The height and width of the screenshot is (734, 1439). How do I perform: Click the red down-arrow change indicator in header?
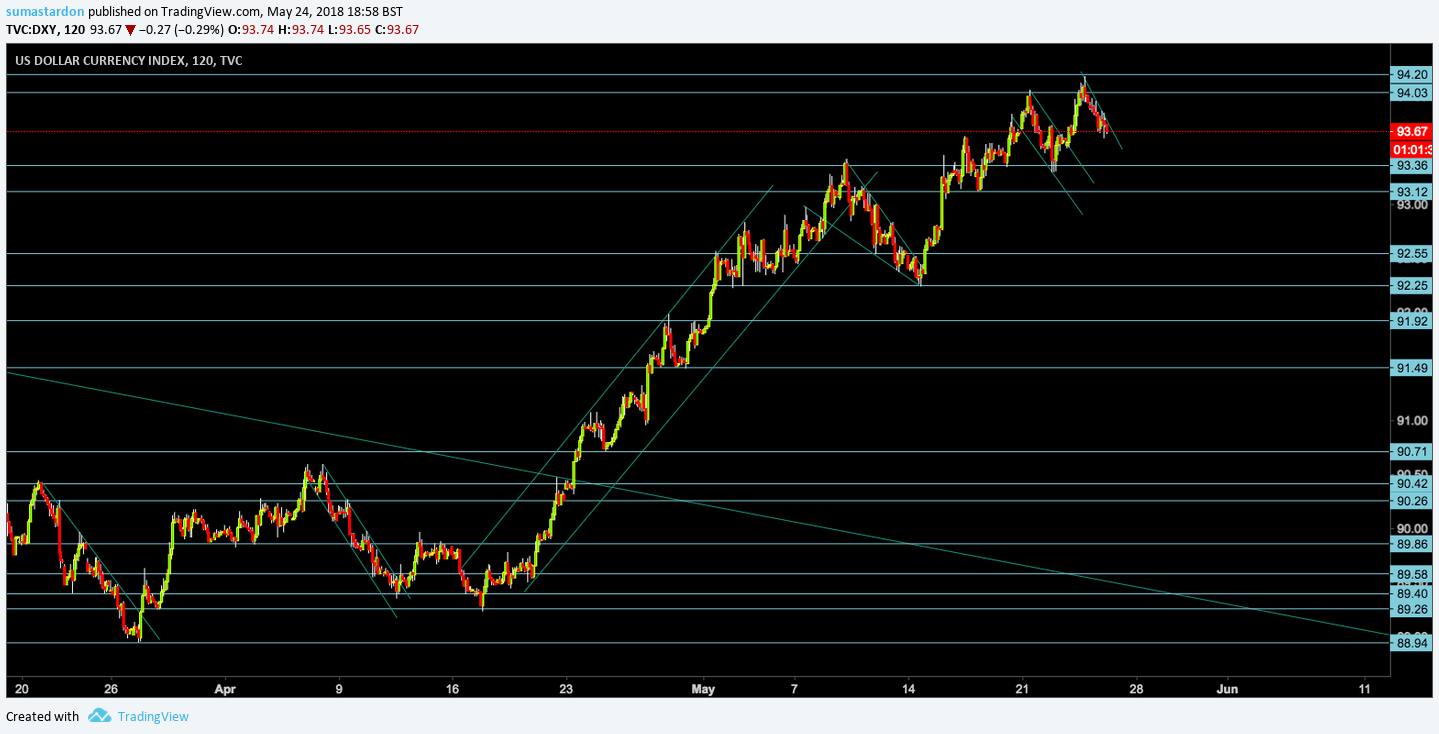131,30
